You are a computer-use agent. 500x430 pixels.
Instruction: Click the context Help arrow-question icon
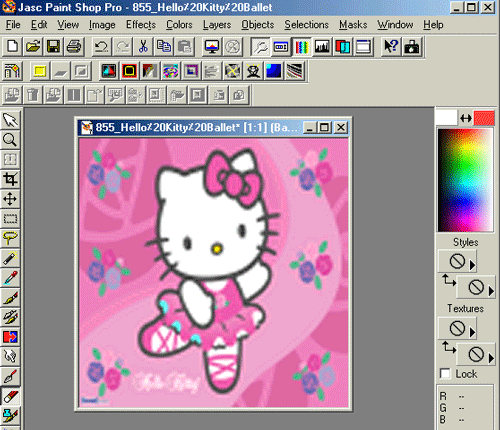tap(391, 46)
